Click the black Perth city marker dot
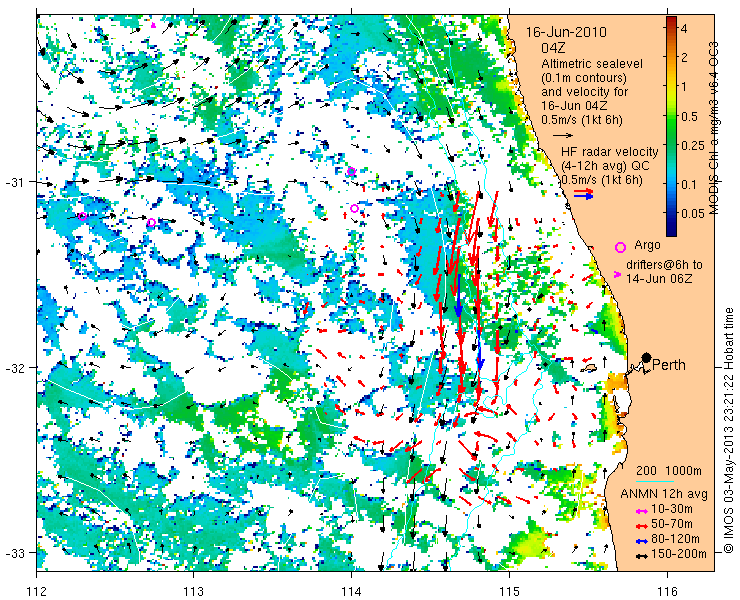The height and width of the screenshot is (600, 740). pos(647,357)
